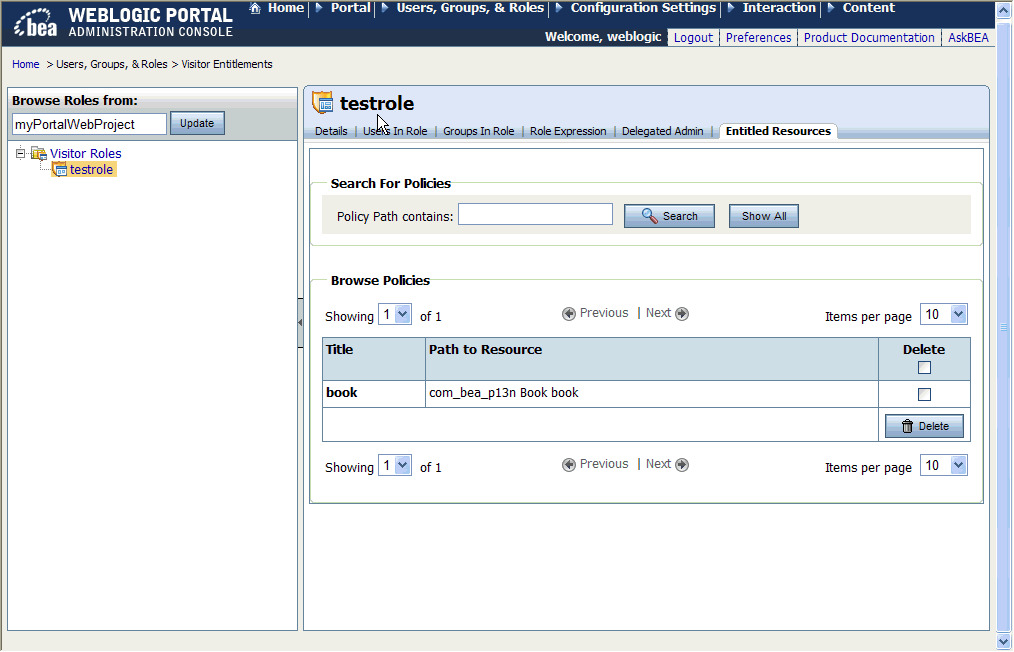Click the Title column header

point(374,358)
